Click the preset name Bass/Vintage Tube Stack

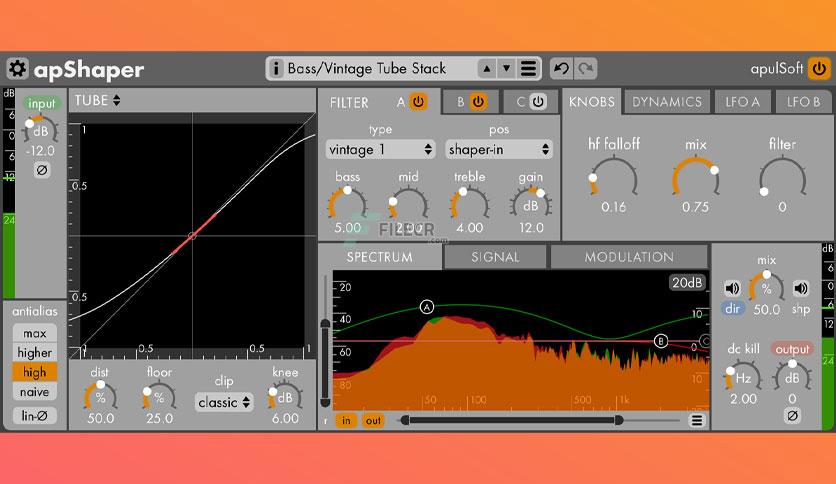[367, 68]
